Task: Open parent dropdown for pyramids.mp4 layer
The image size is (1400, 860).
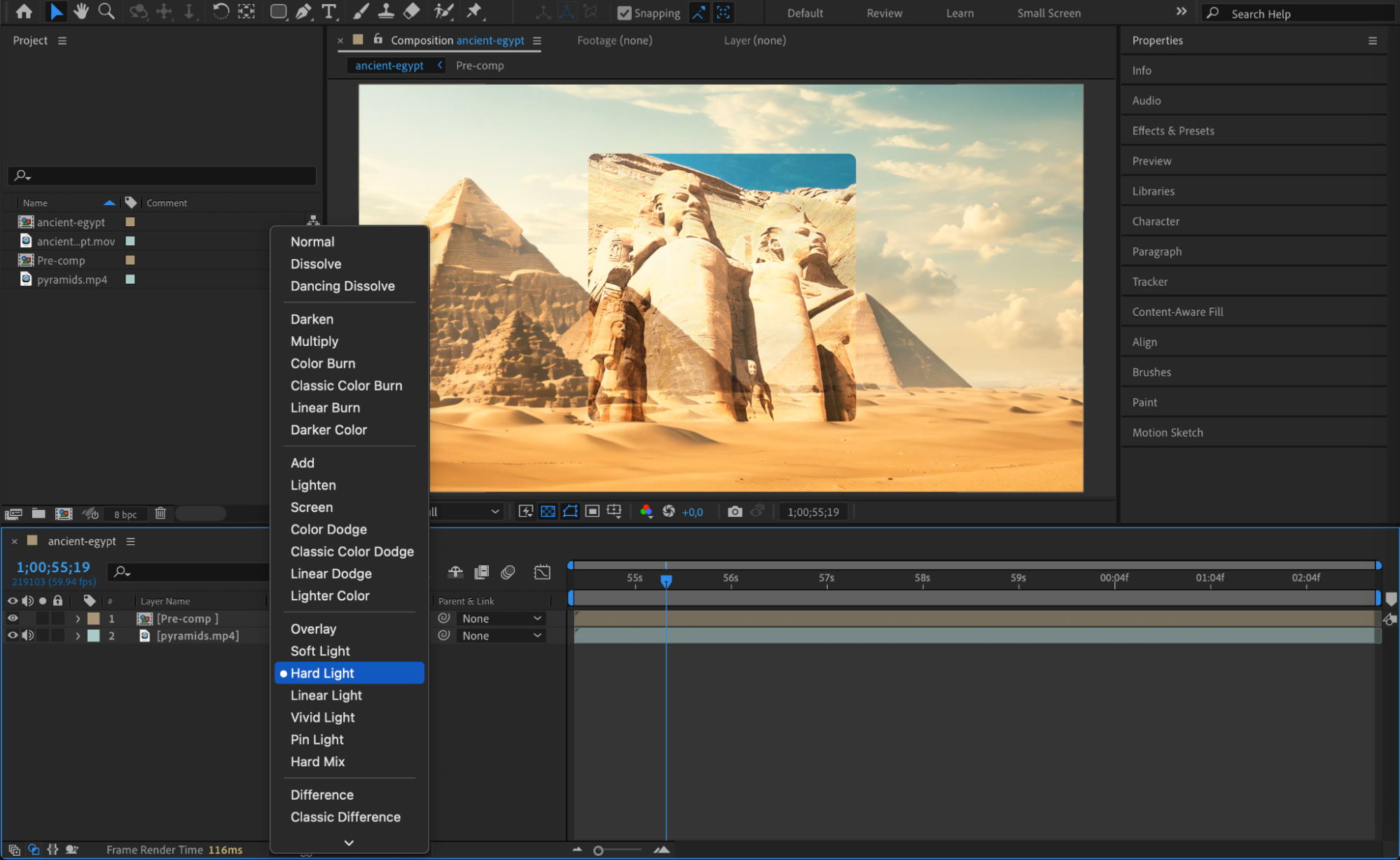Action: pos(501,636)
